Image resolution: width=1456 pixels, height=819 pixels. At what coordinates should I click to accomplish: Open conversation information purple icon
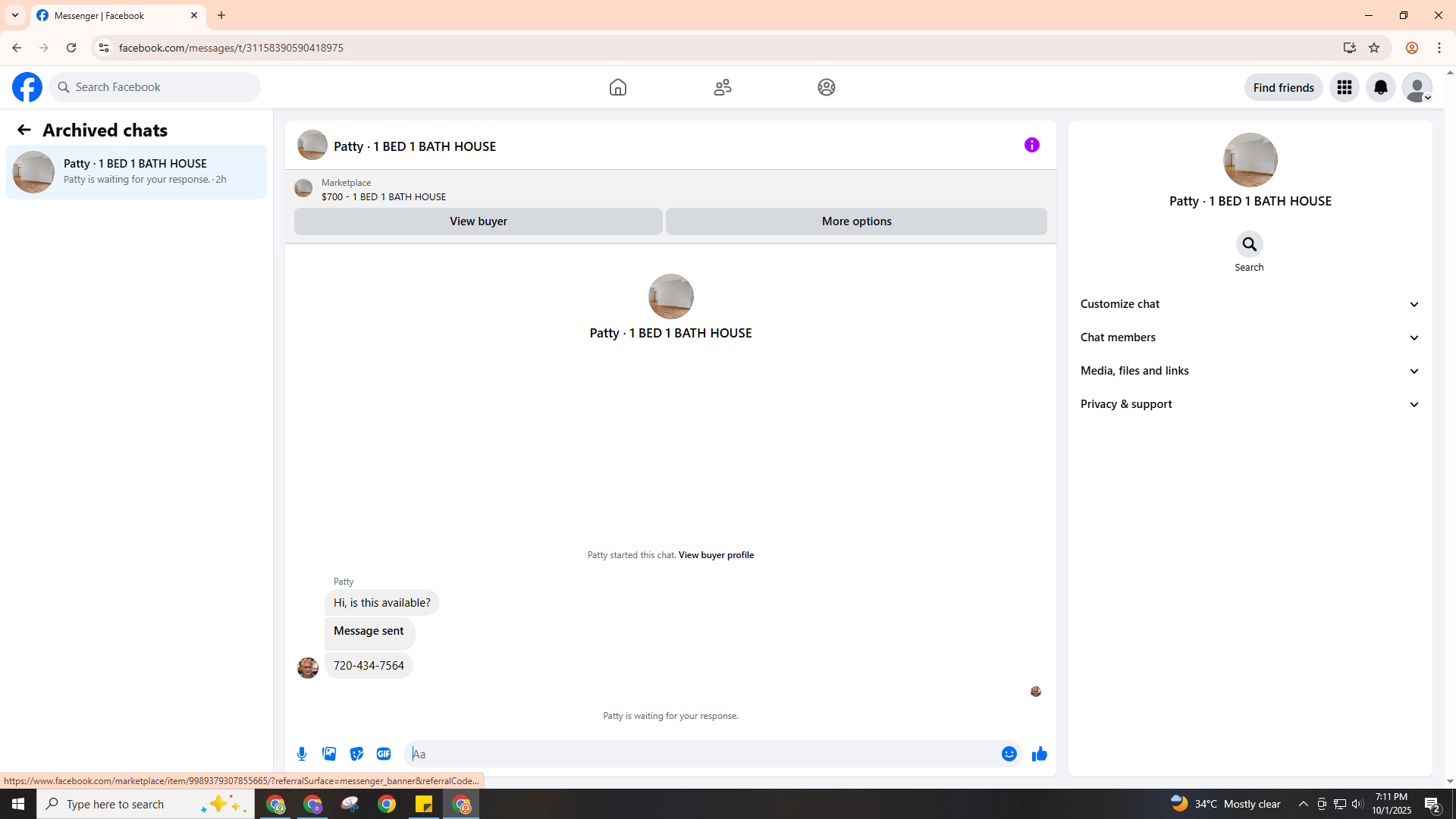(x=1032, y=145)
